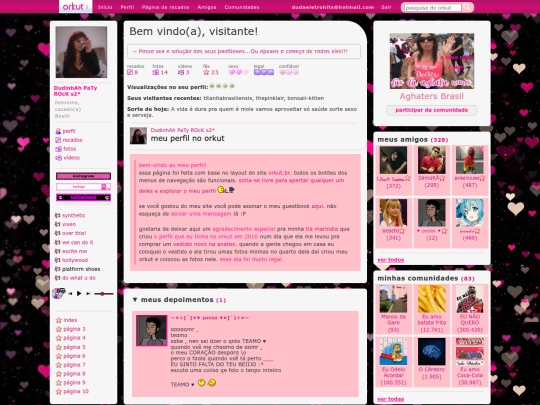Skip to previous track in player
Screen dimensions: 540x405
(70, 294)
